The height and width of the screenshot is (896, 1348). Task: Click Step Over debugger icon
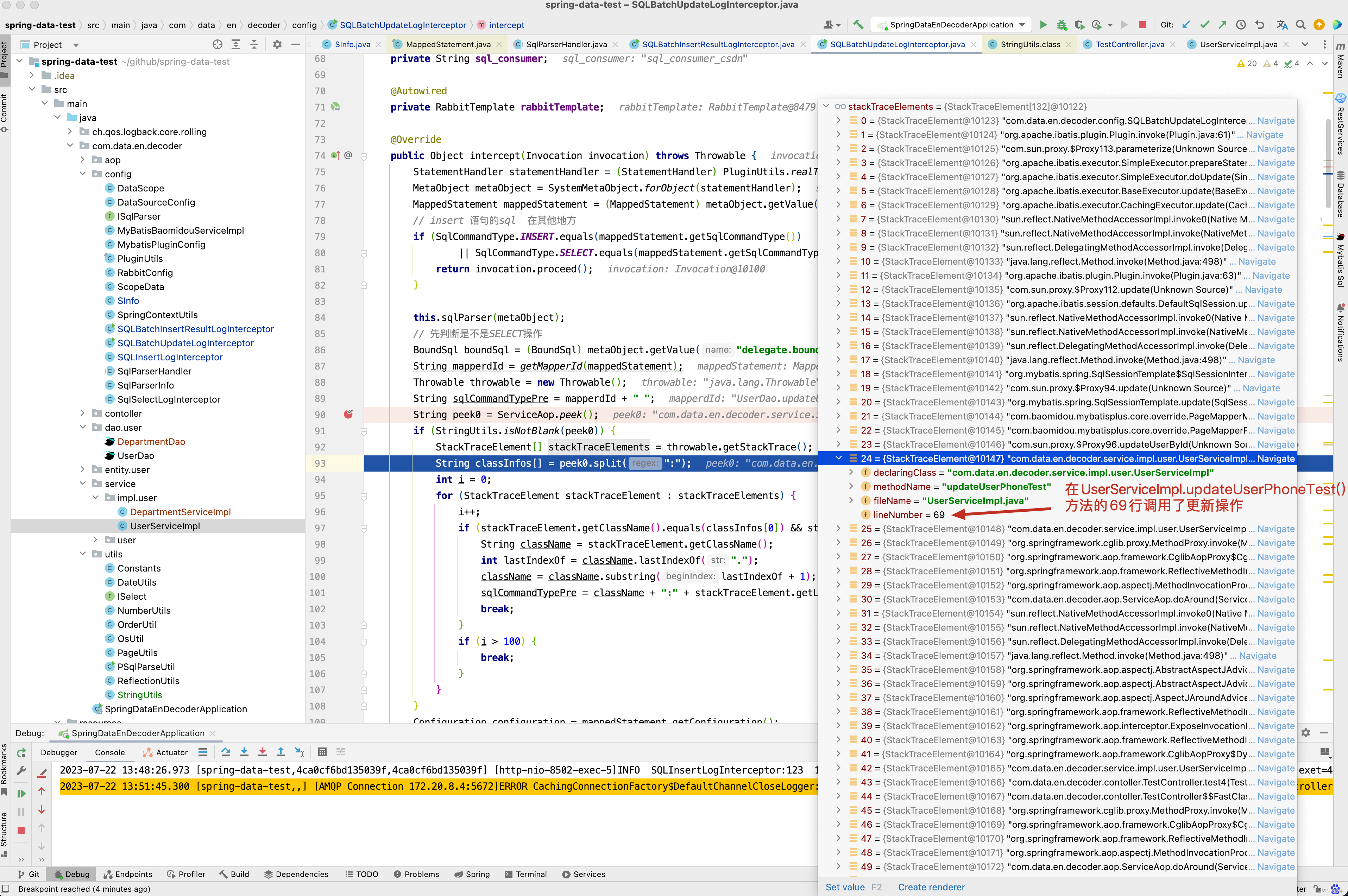click(226, 752)
